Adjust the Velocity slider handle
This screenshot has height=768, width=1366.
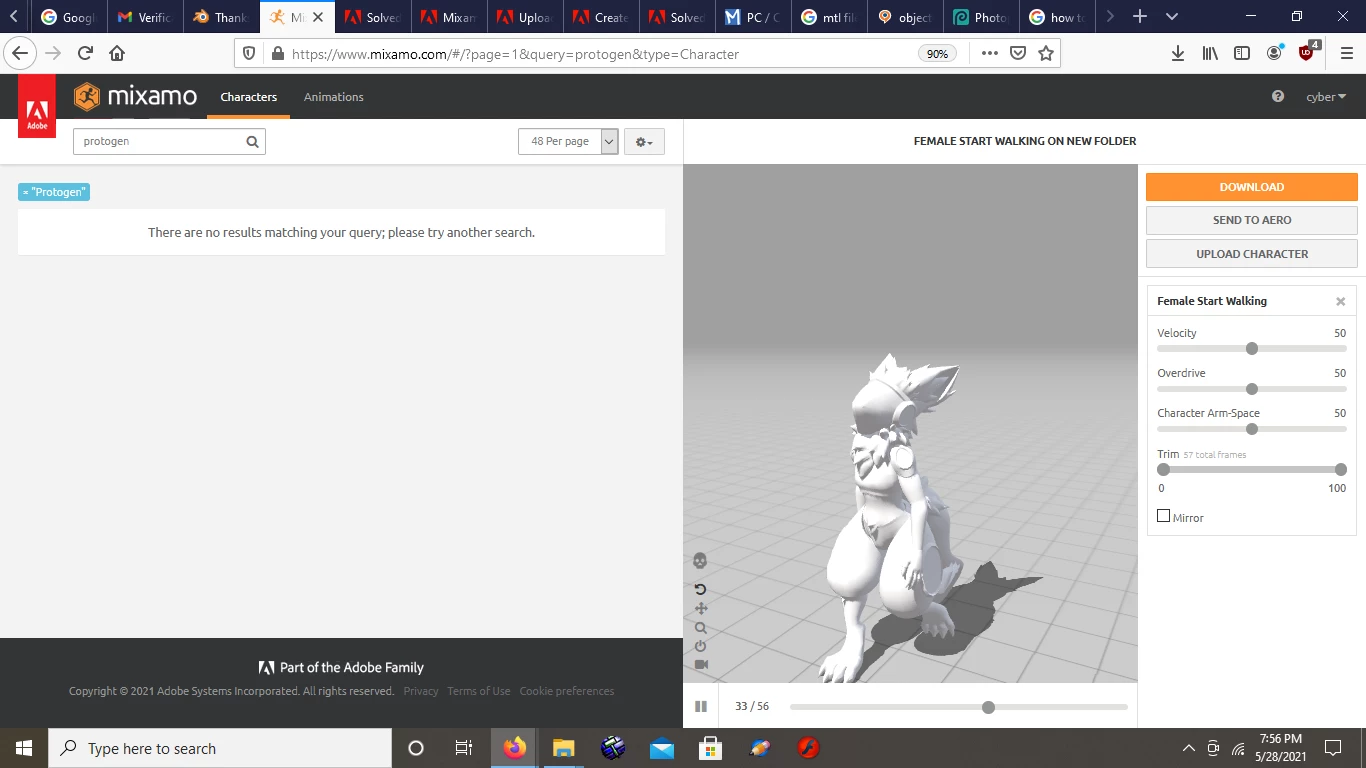pyautogui.click(x=1252, y=349)
